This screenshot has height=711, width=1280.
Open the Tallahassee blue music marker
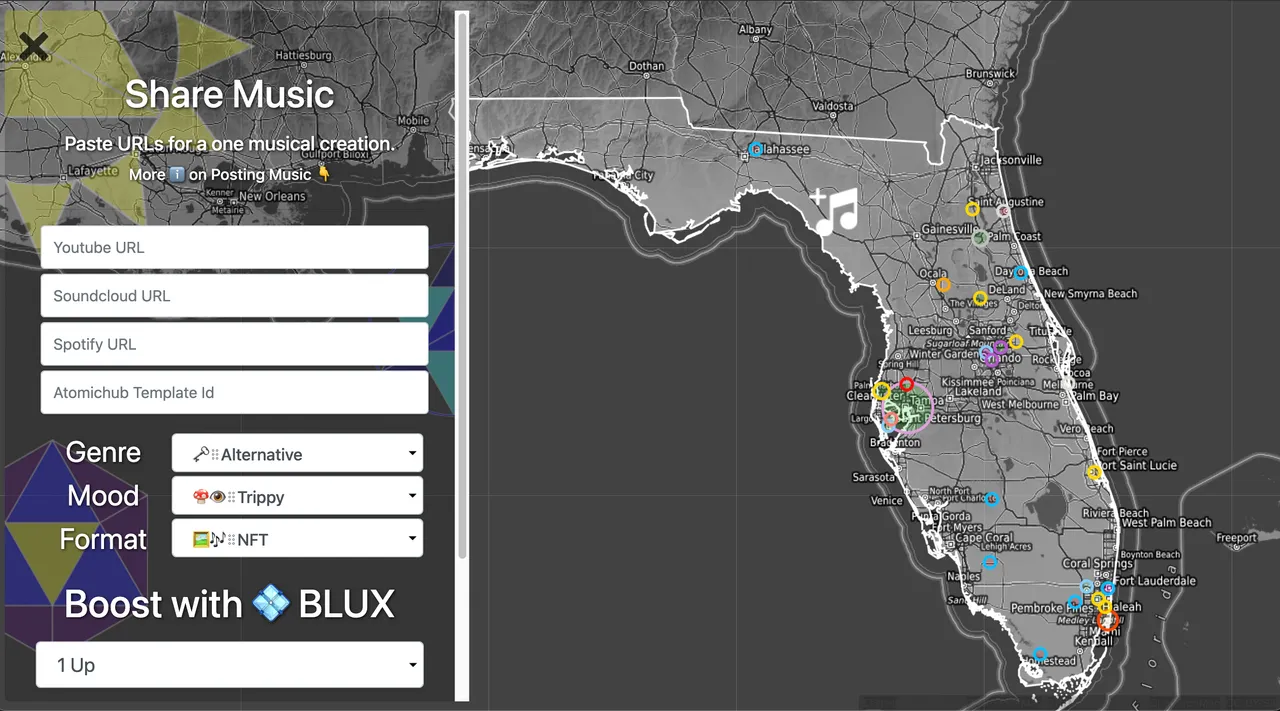(756, 150)
